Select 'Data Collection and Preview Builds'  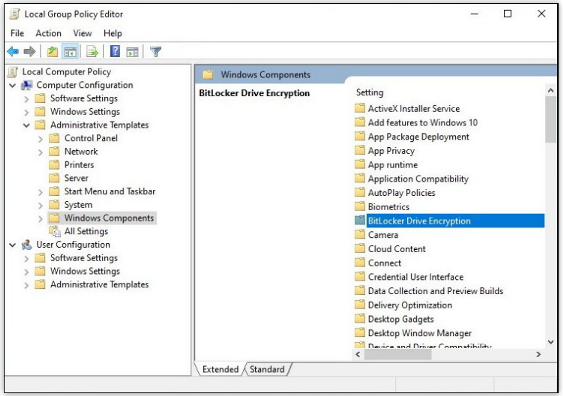coord(435,291)
